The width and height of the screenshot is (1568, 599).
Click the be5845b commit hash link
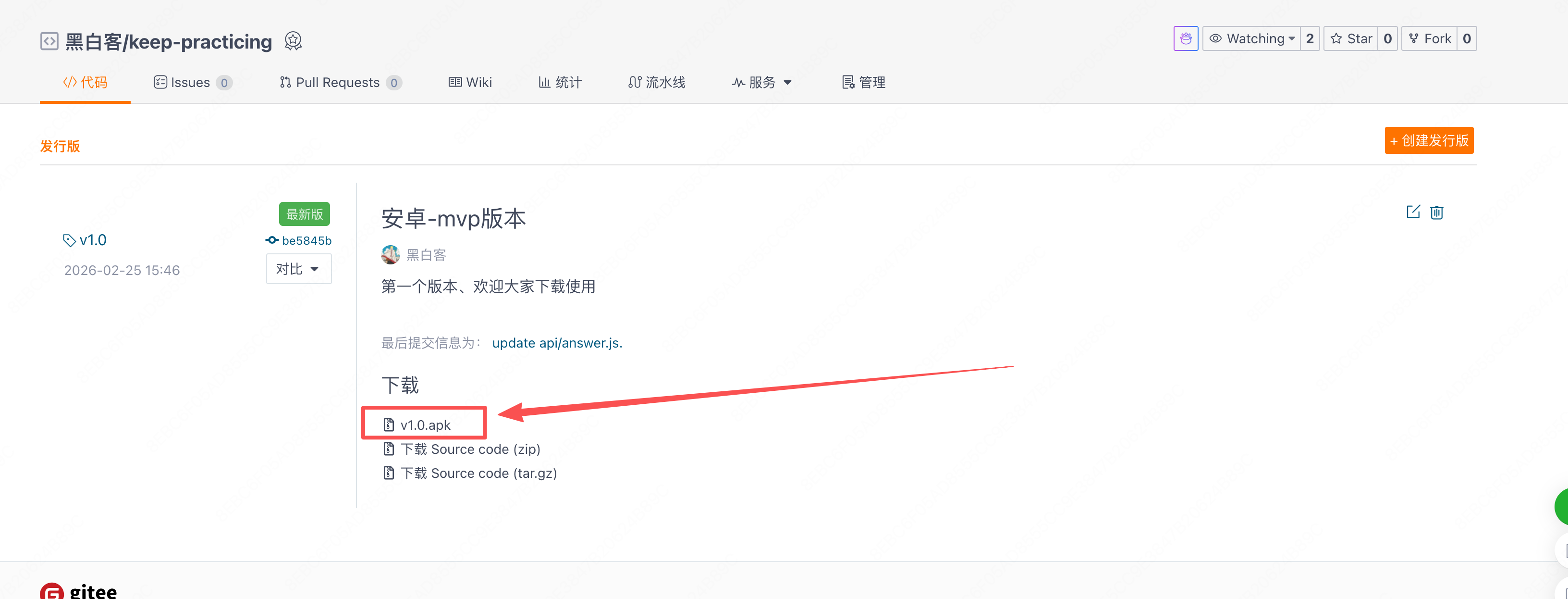click(x=306, y=241)
